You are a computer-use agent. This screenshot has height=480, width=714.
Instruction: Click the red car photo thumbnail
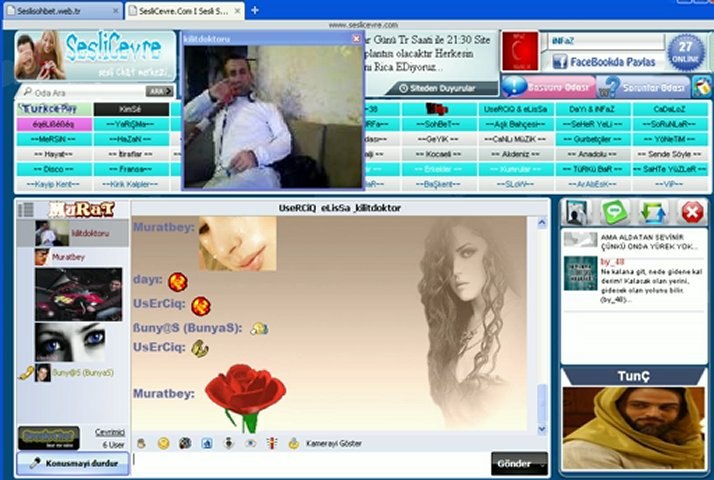[78, 294]
